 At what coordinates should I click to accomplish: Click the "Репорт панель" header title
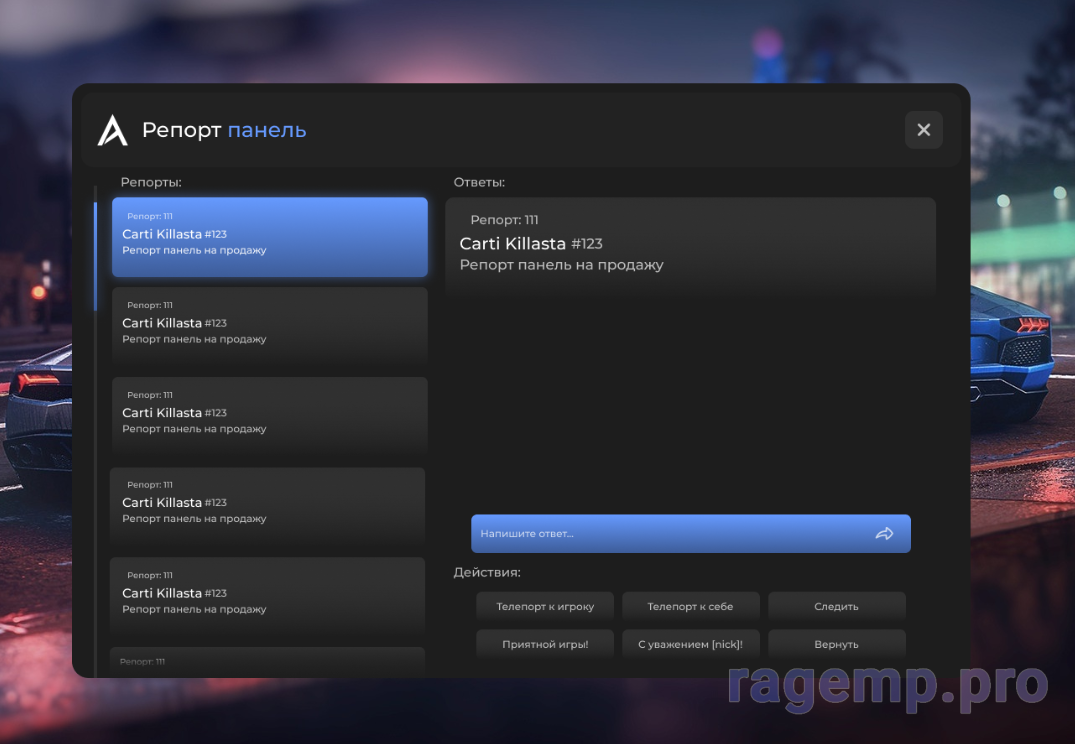point(224,130)
